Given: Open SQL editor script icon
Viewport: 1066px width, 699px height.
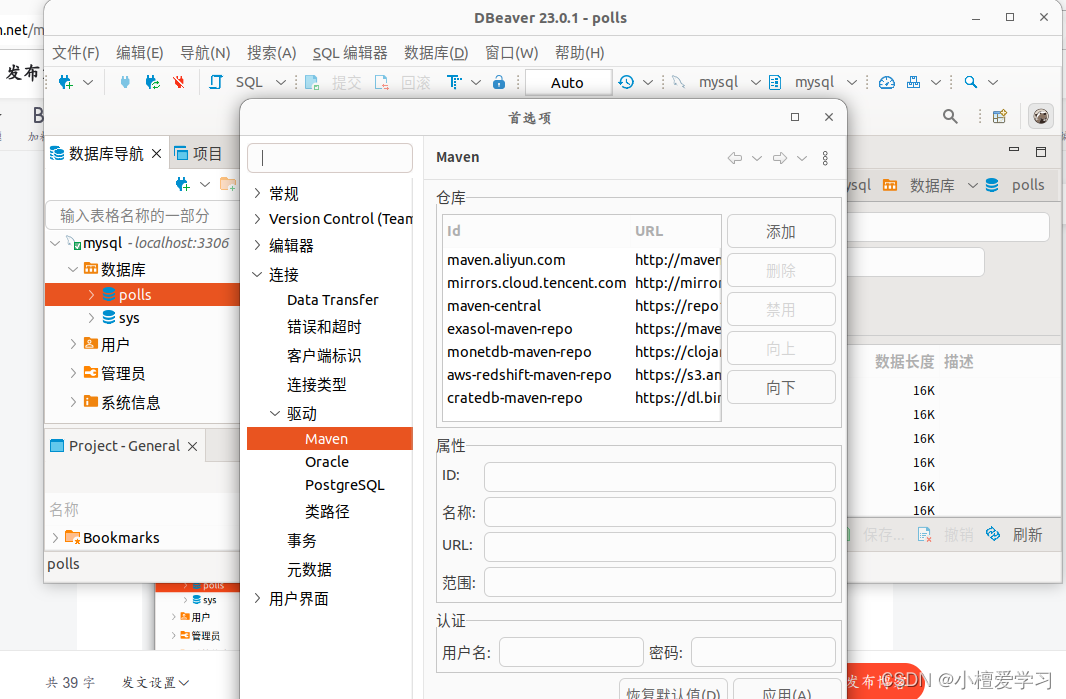Looking at the screenshot, I should pos(216,82).
